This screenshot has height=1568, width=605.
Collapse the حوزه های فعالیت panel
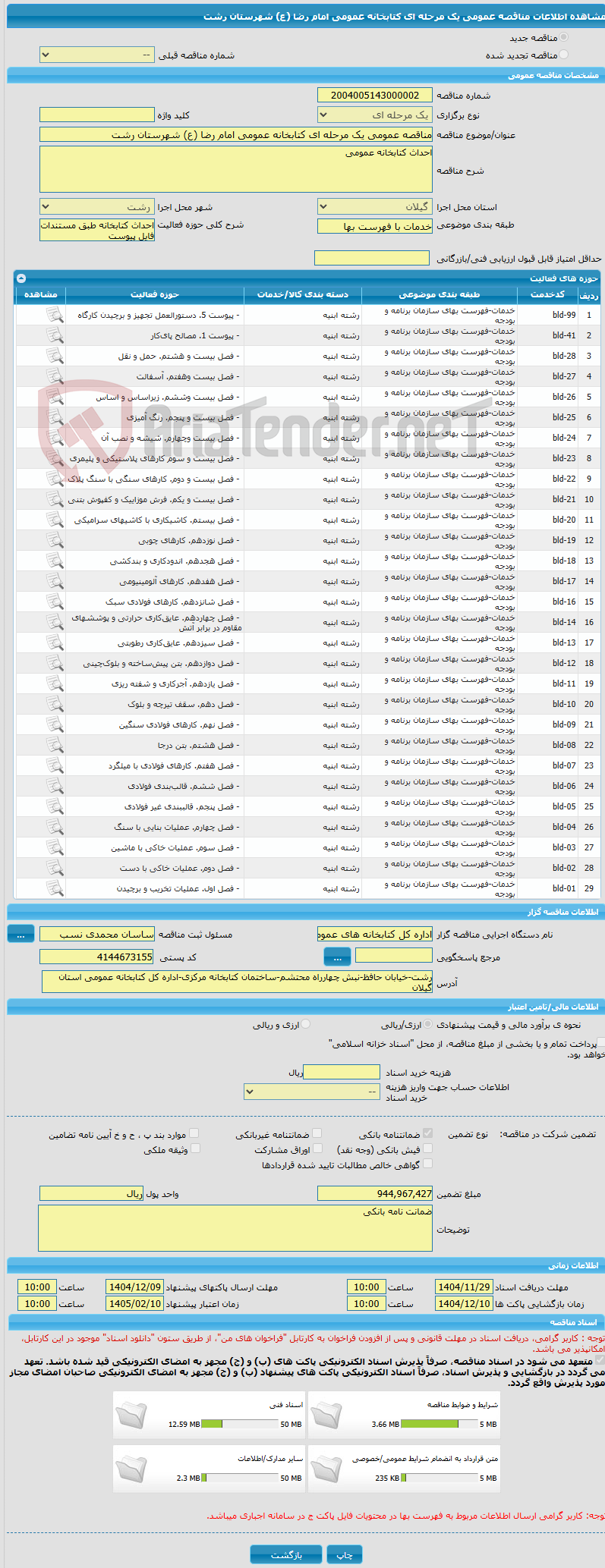point(21,278)
